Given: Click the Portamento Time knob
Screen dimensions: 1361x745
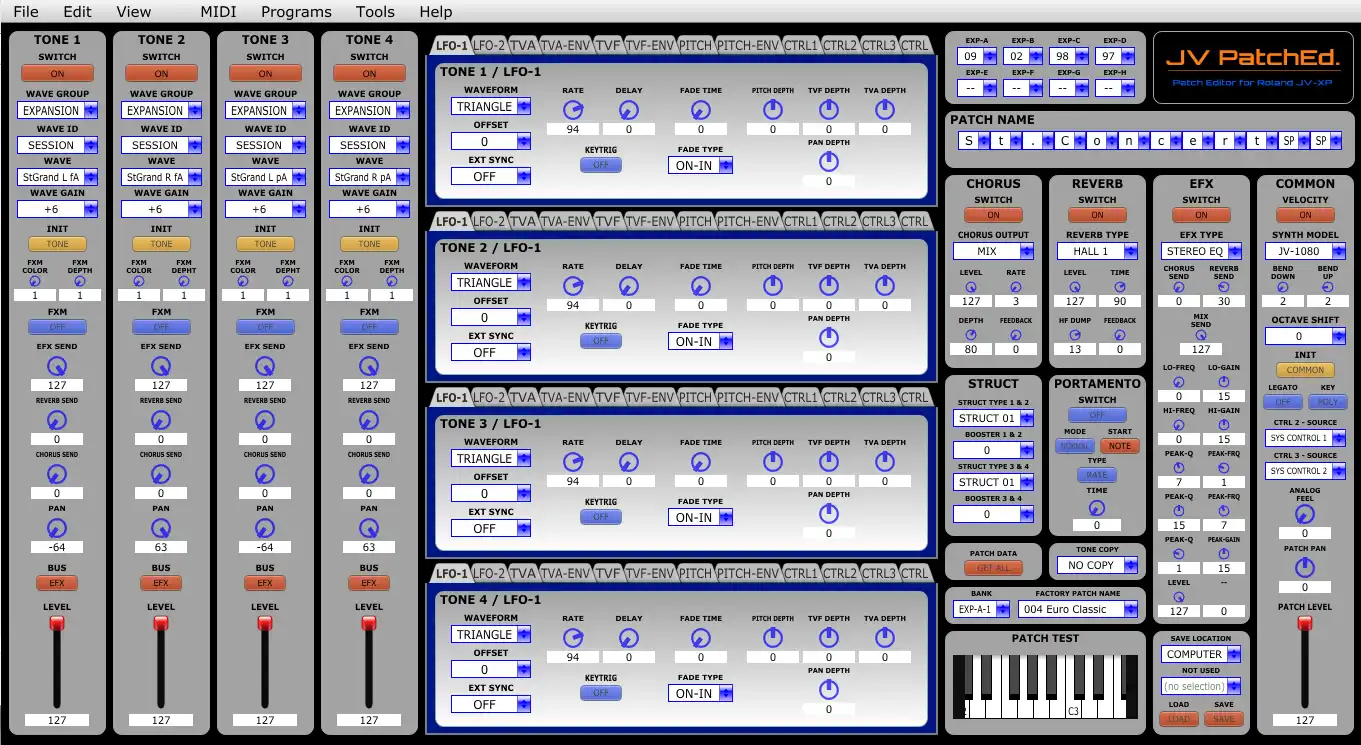Looking at the screenshot, I should (x=1097, y=508).
